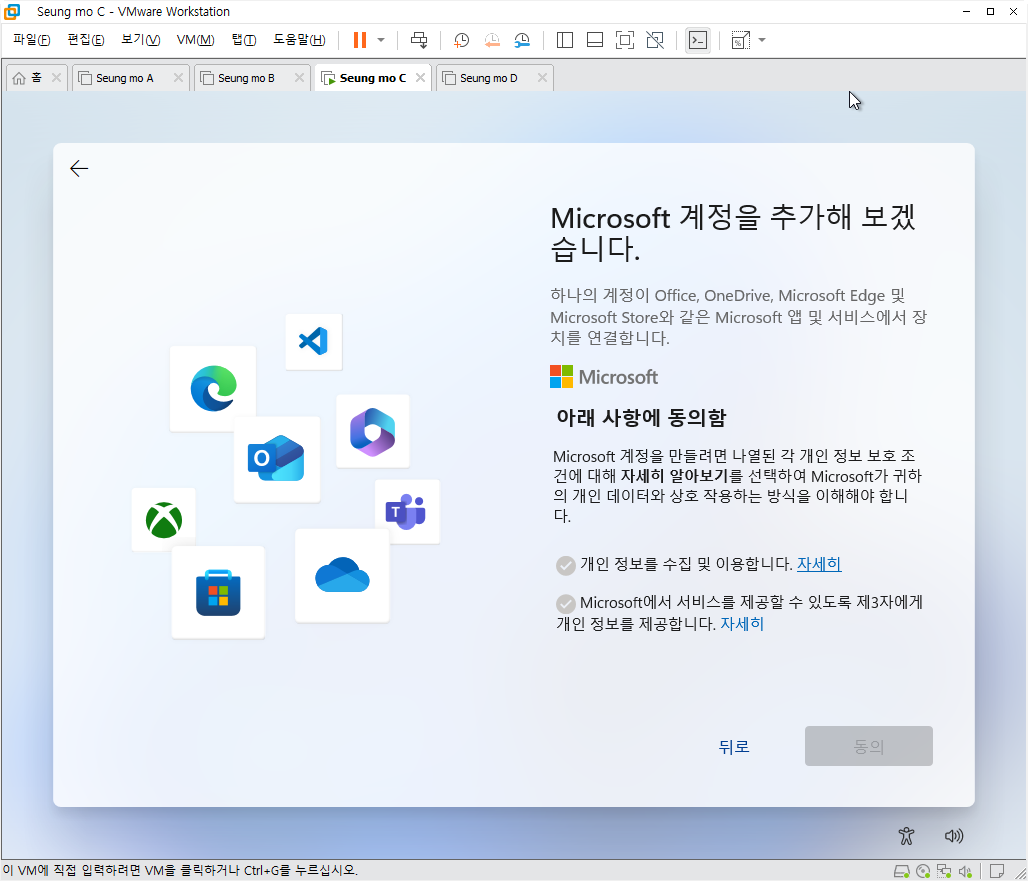Viewport: 1028px width, 881px height.
Task: Click the '아래 사항에 동의함' heading text
Action: click(641, 418)
